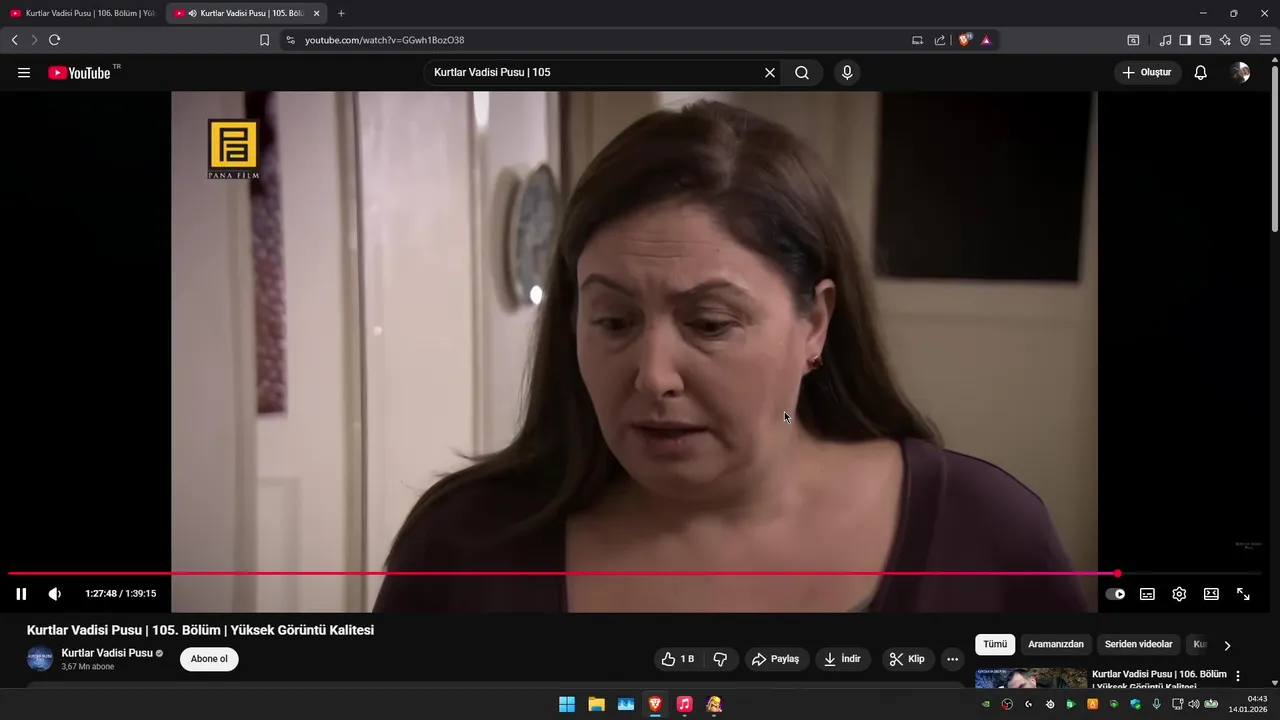Viewport: 1280px width, 720px height.
Task: Start voice search with the microphone
Action: click(847, 73)
